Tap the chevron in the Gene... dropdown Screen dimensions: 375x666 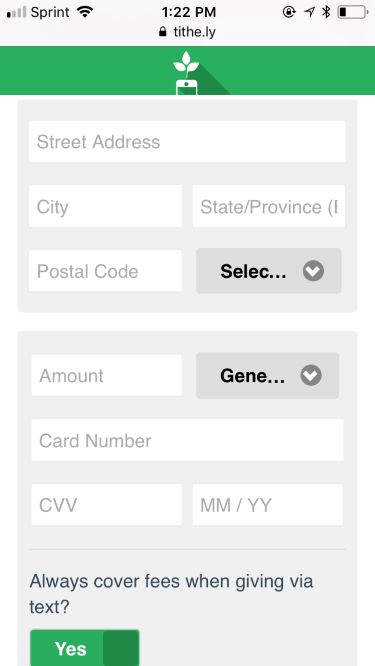(x=311, y=375)
